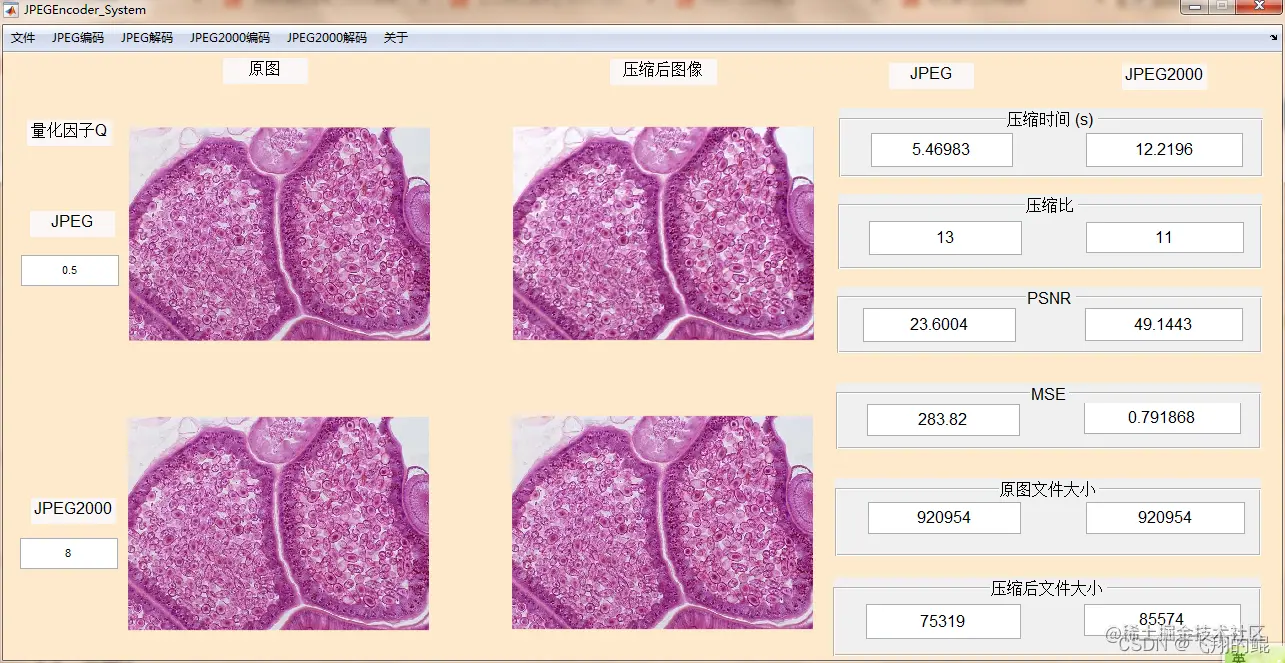Viewport: 1285px width, 663px height.
Task: Click the JPEG2000 compression time field 12.2196
Action: [x=1164, y=150]
